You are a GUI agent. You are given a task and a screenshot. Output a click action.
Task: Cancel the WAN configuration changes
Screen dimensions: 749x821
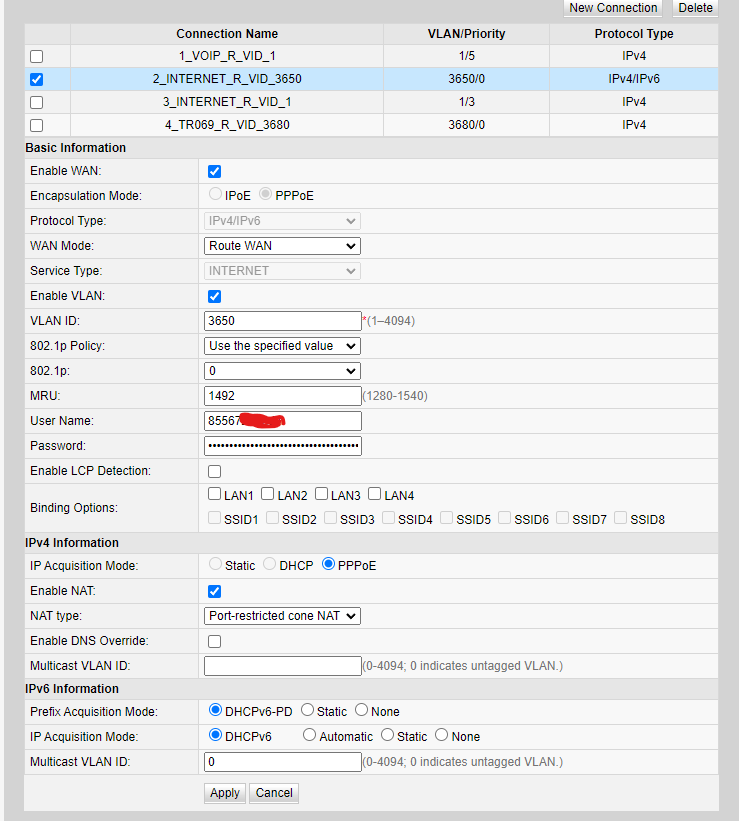[x=274, y=793]
